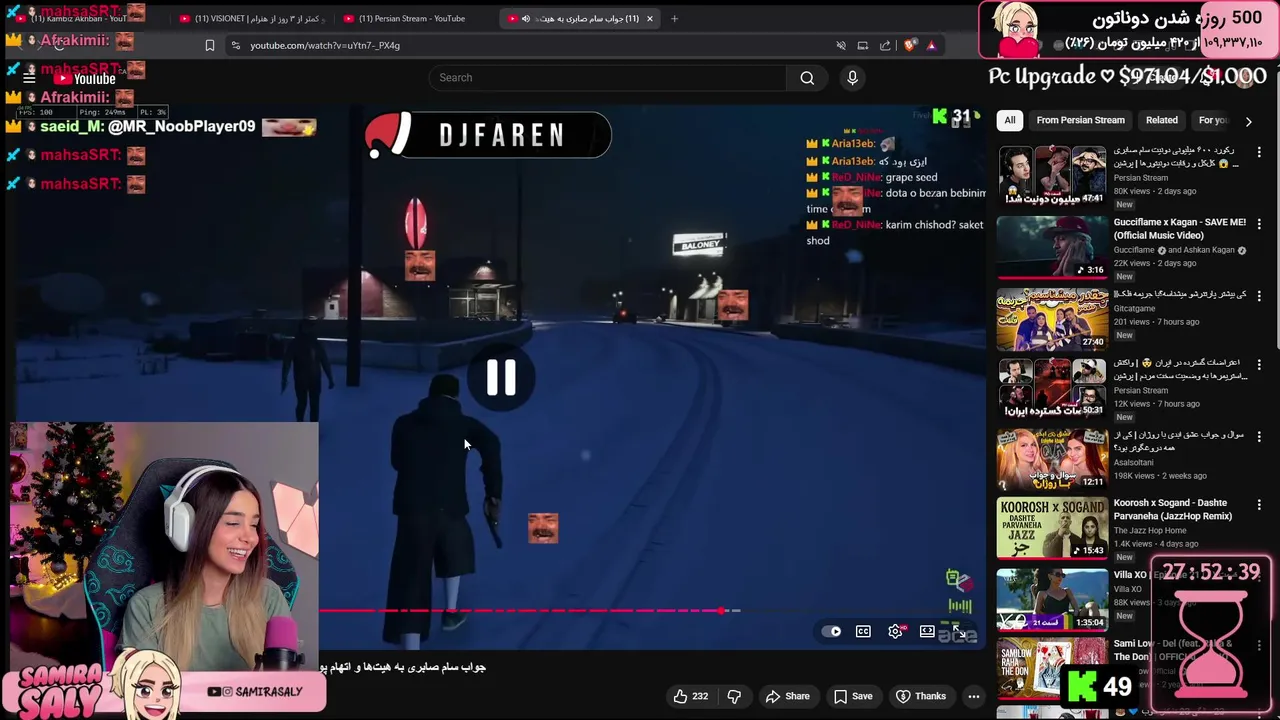Open the Gucciflame 3:16 video thumbnail
Screen dimensions: 1280x720
coord(1052,247)
